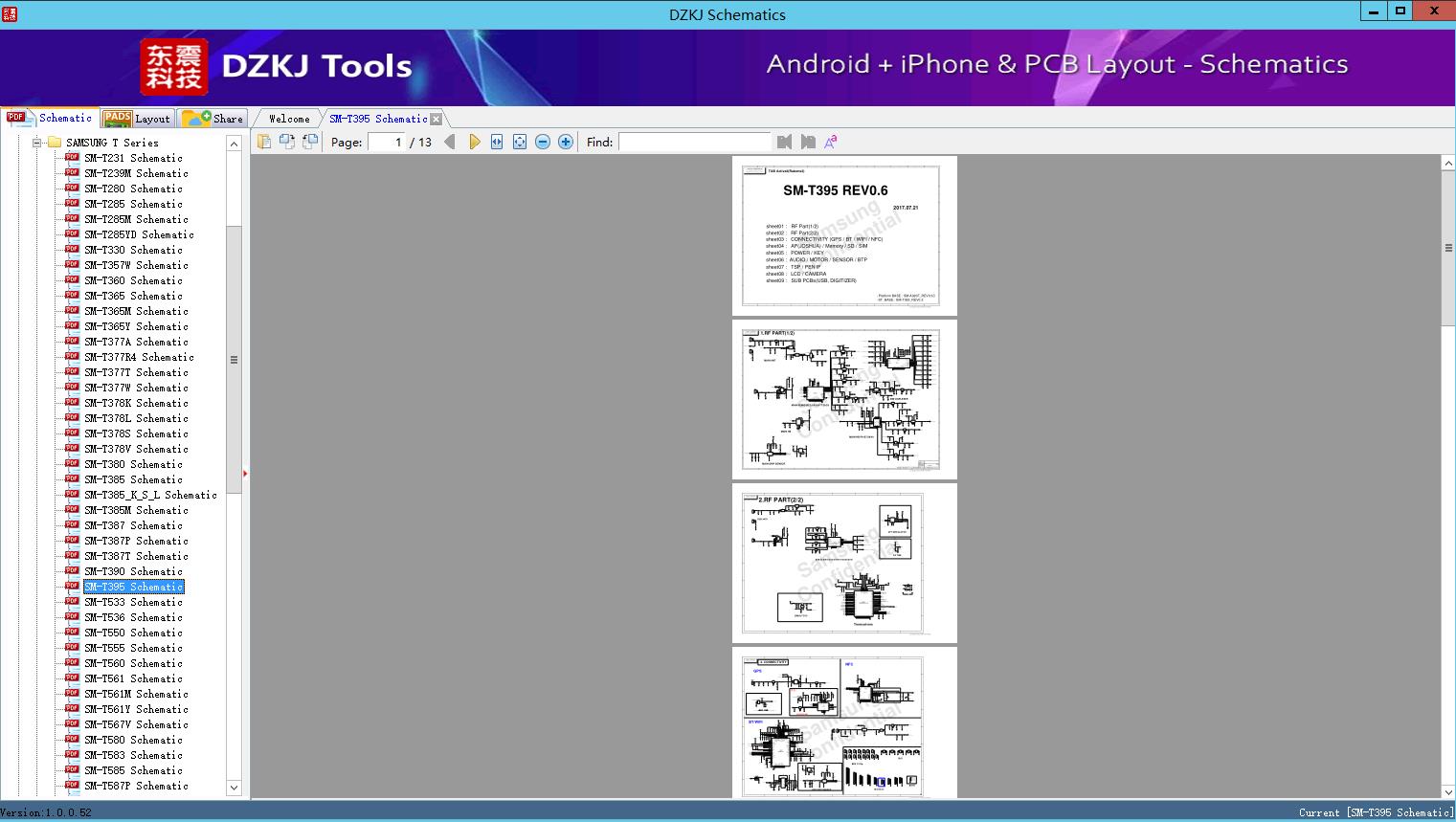Fit page to width
1456x822 pixels.
click(497, 142)
